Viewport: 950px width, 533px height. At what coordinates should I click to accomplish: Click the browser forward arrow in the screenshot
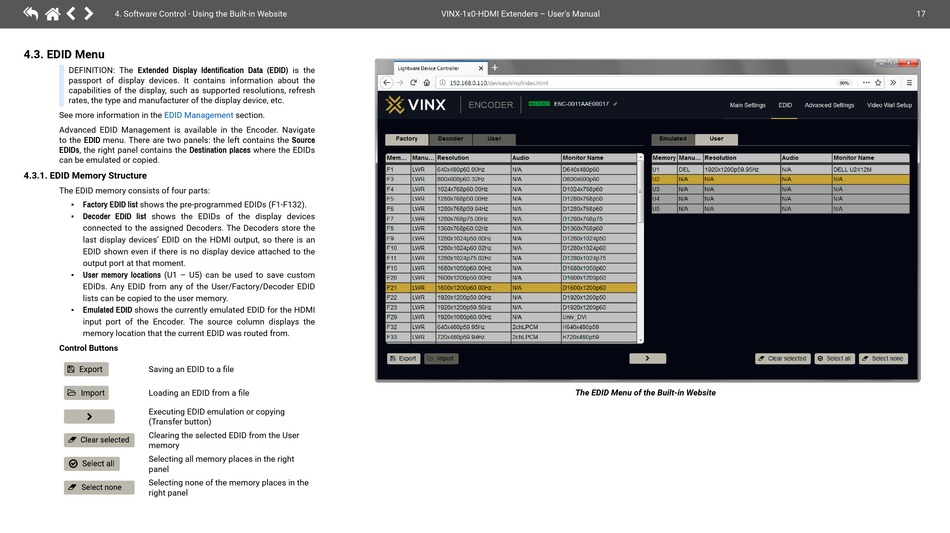point(400,82)
